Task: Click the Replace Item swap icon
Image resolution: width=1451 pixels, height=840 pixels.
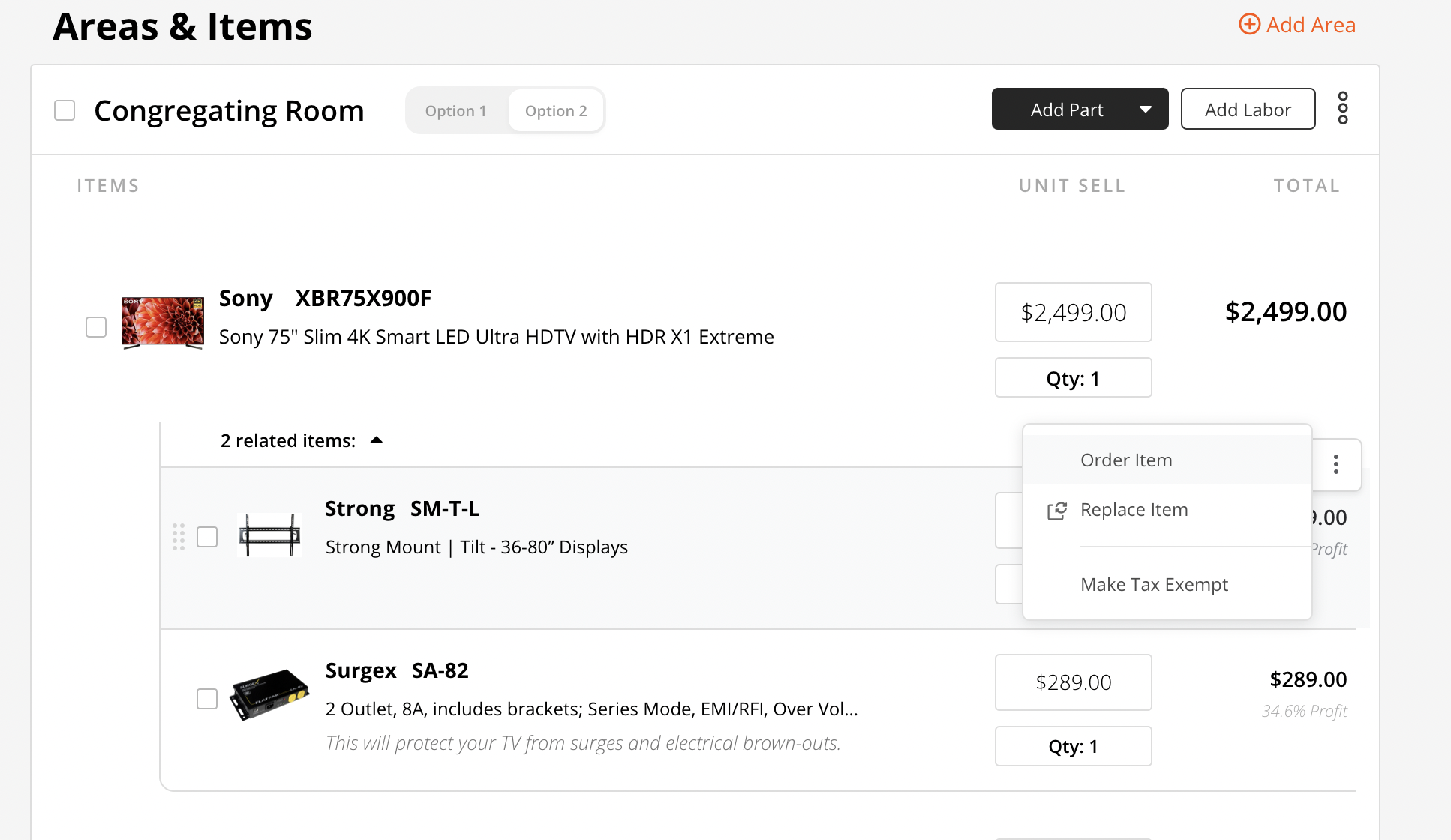Action: [1057, 511]
